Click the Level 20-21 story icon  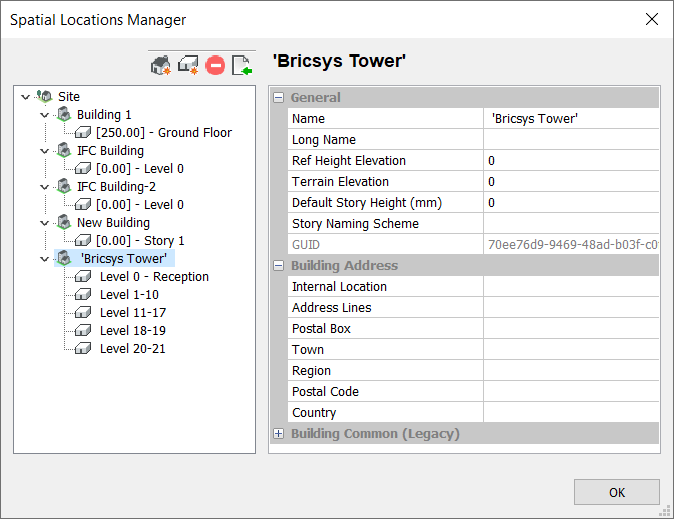coord(83,349)
